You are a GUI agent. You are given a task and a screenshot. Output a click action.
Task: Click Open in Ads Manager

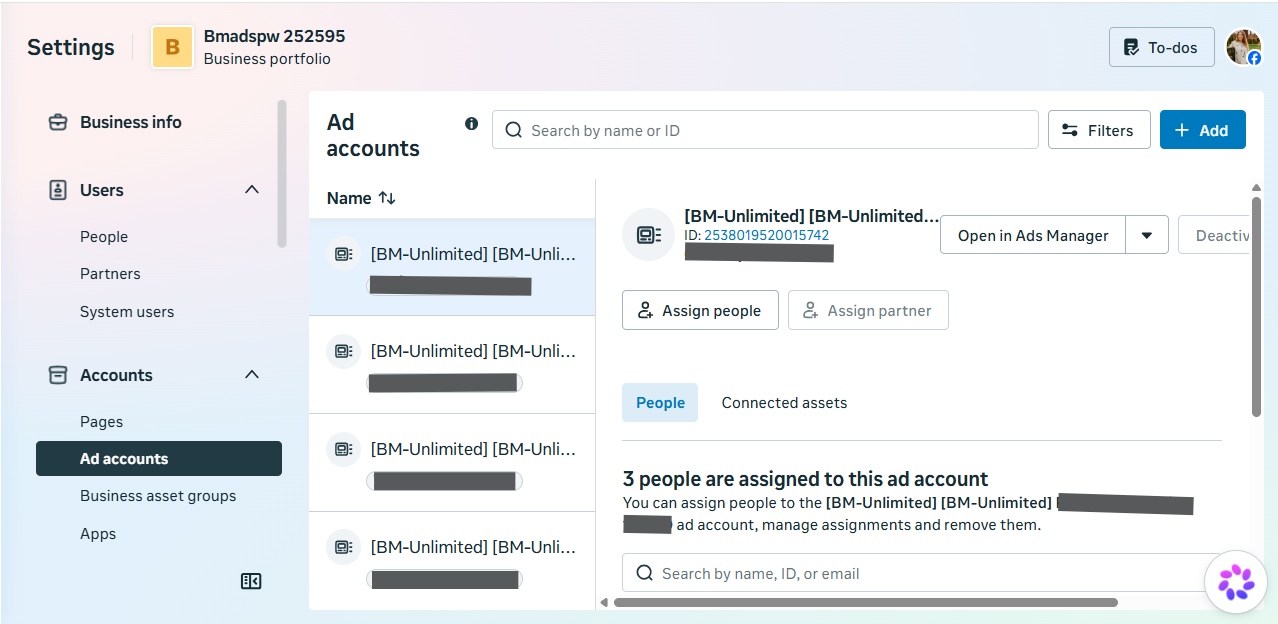[1033, 235]
